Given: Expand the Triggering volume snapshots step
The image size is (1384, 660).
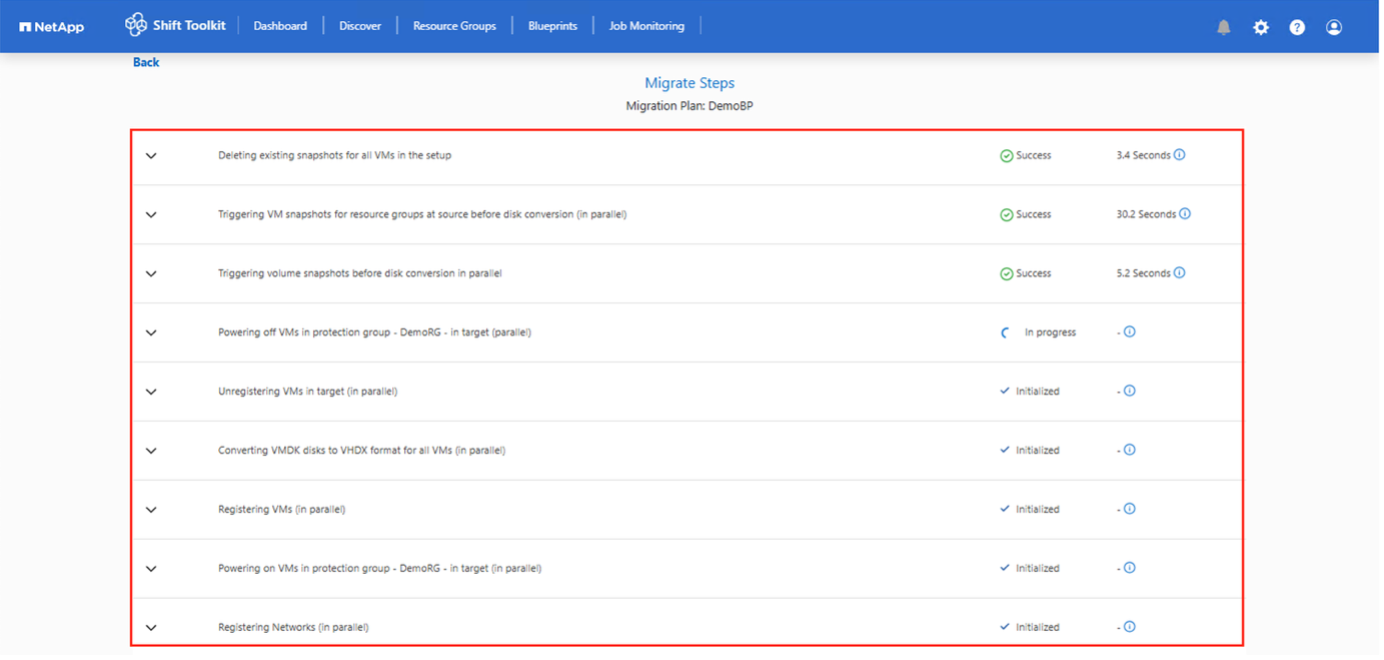Looking at the screenshot, I should [x=151, y=274].
